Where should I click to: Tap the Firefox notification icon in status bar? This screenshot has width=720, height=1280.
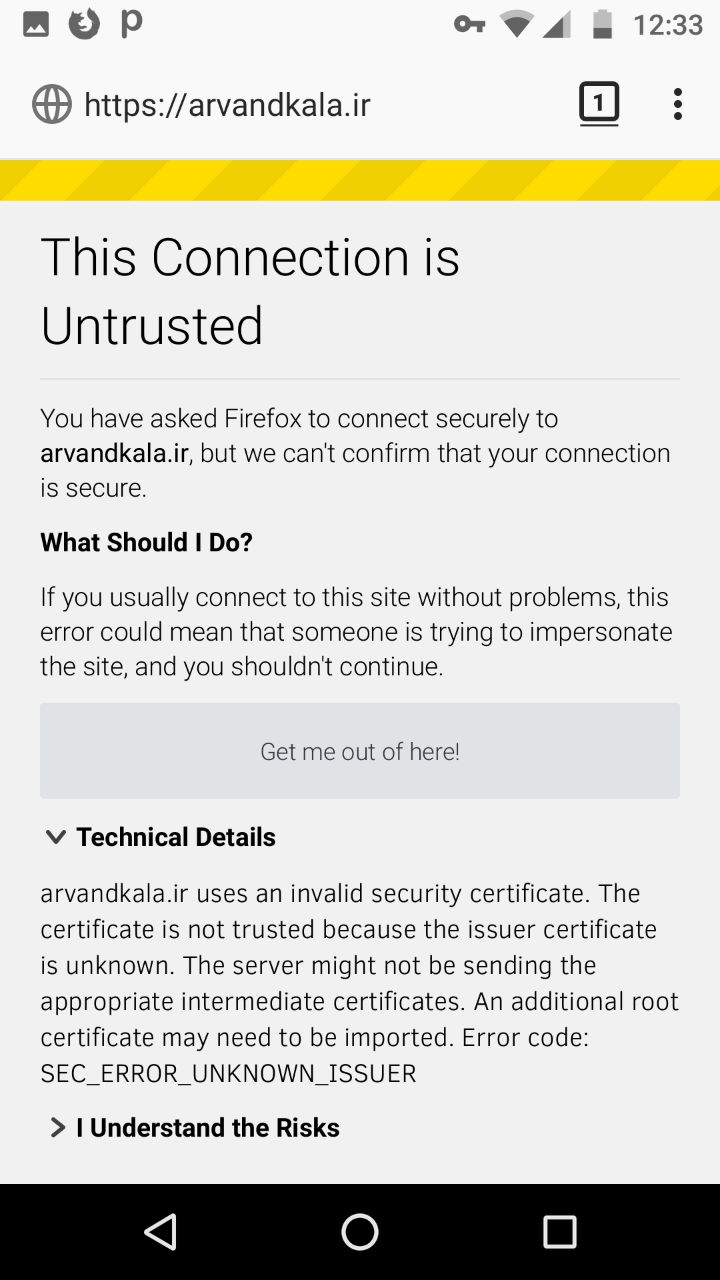click(84, 24)
